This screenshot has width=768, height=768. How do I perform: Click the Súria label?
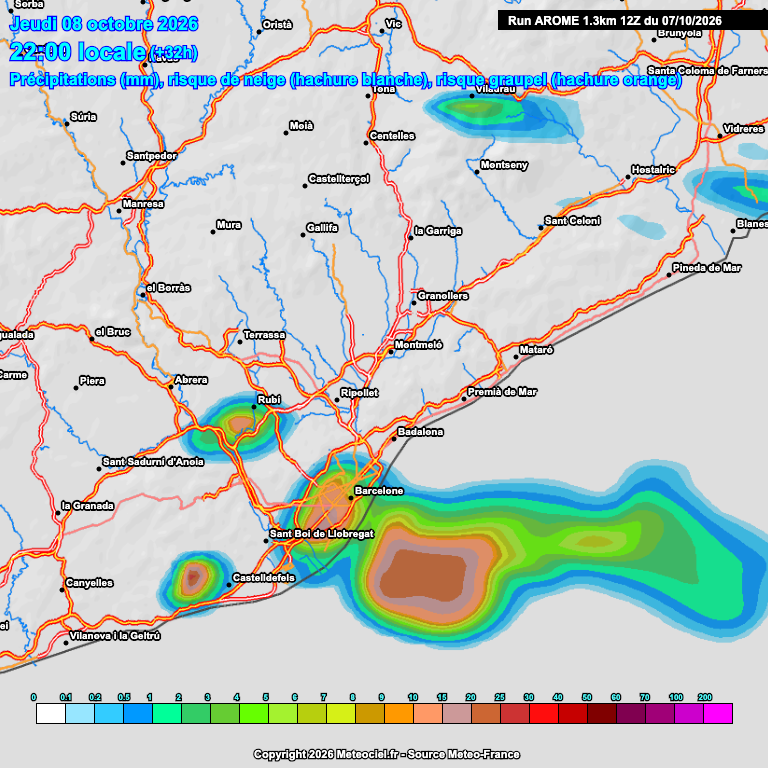(84, 117)
